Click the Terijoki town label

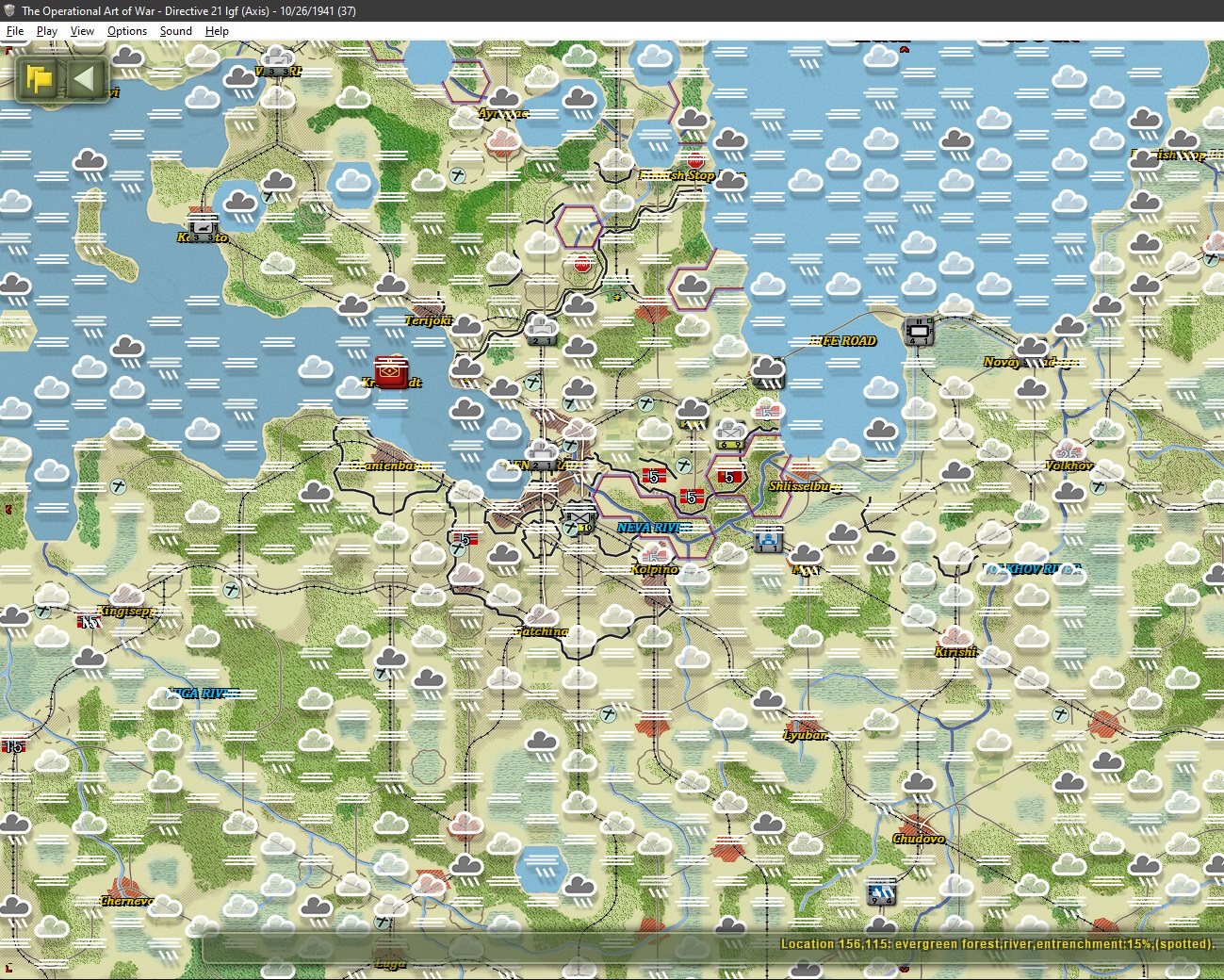[428, 320]
